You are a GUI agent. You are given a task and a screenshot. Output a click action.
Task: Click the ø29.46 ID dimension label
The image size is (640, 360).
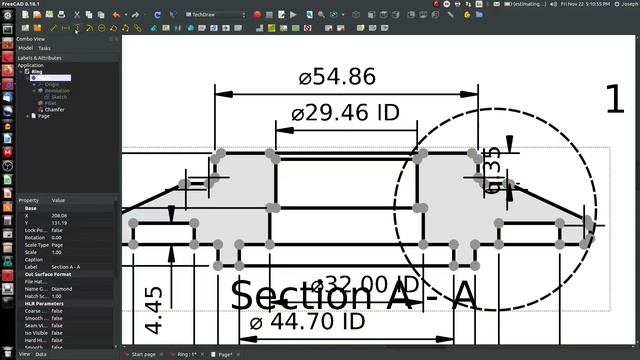[345, 113]
